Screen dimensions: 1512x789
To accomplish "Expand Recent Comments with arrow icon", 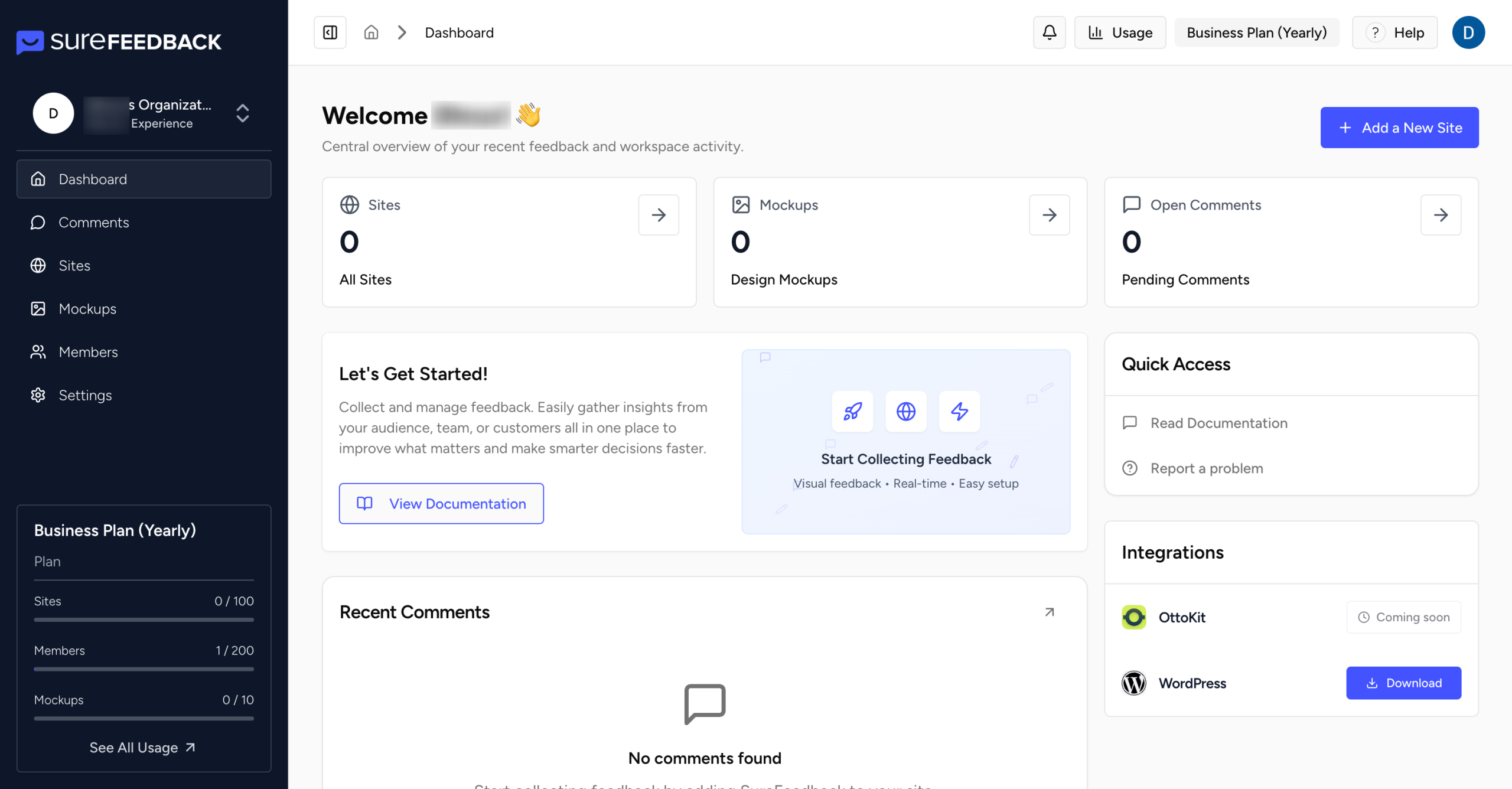I will (x=1049, y=612).
